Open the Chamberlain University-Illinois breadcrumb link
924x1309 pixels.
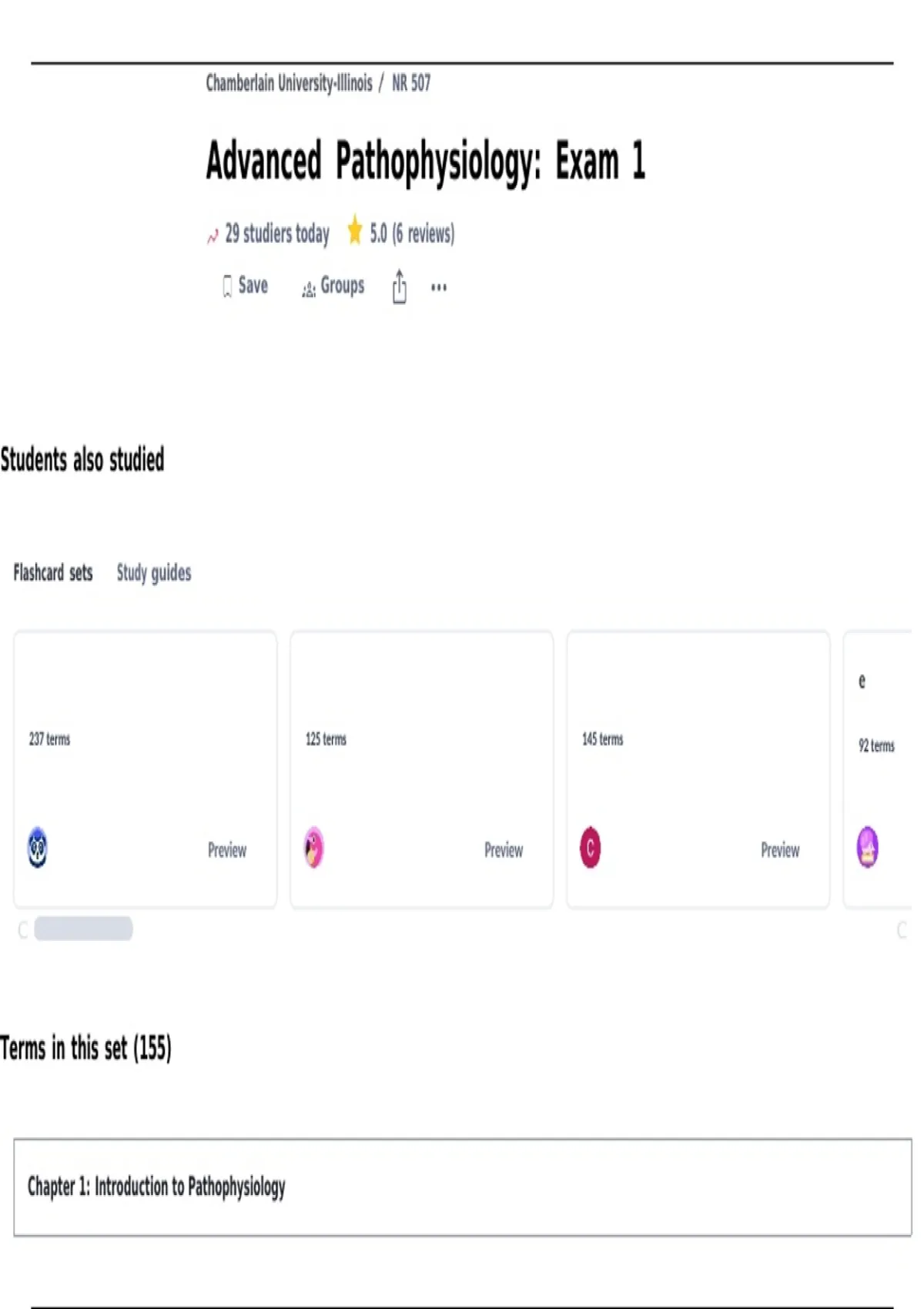[289, 82]
